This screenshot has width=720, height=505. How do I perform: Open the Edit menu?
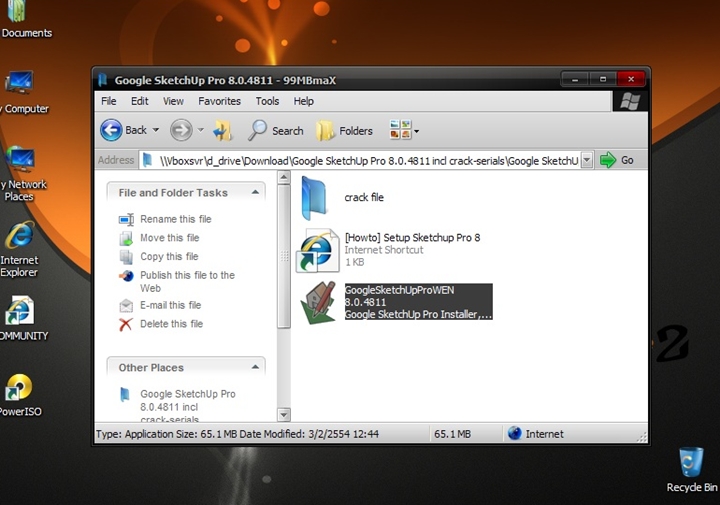140,101
